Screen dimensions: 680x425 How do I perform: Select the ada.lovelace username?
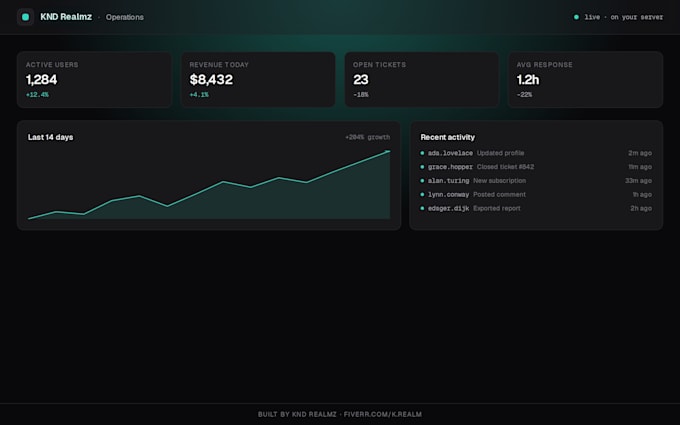[x=450, y=153]
